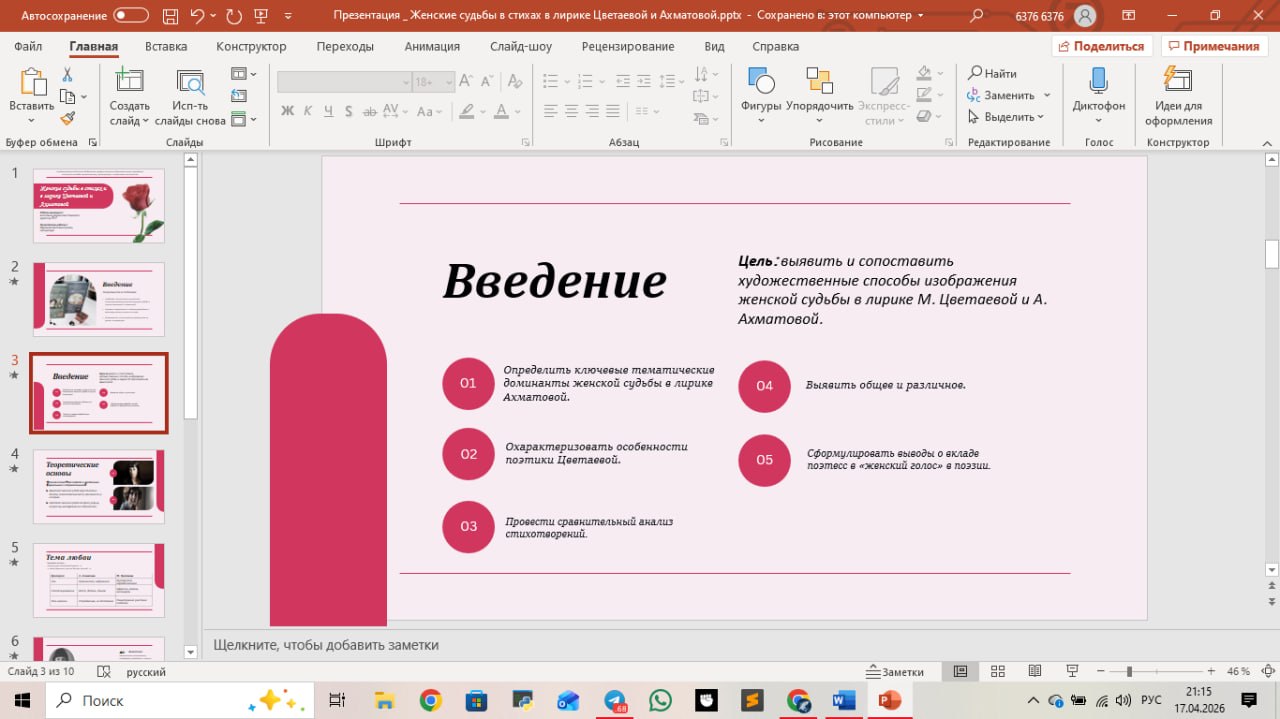This screenshot has height=719, width=1280.
Task: Toggle the Заметки notes pane
Action: [896, 671]
